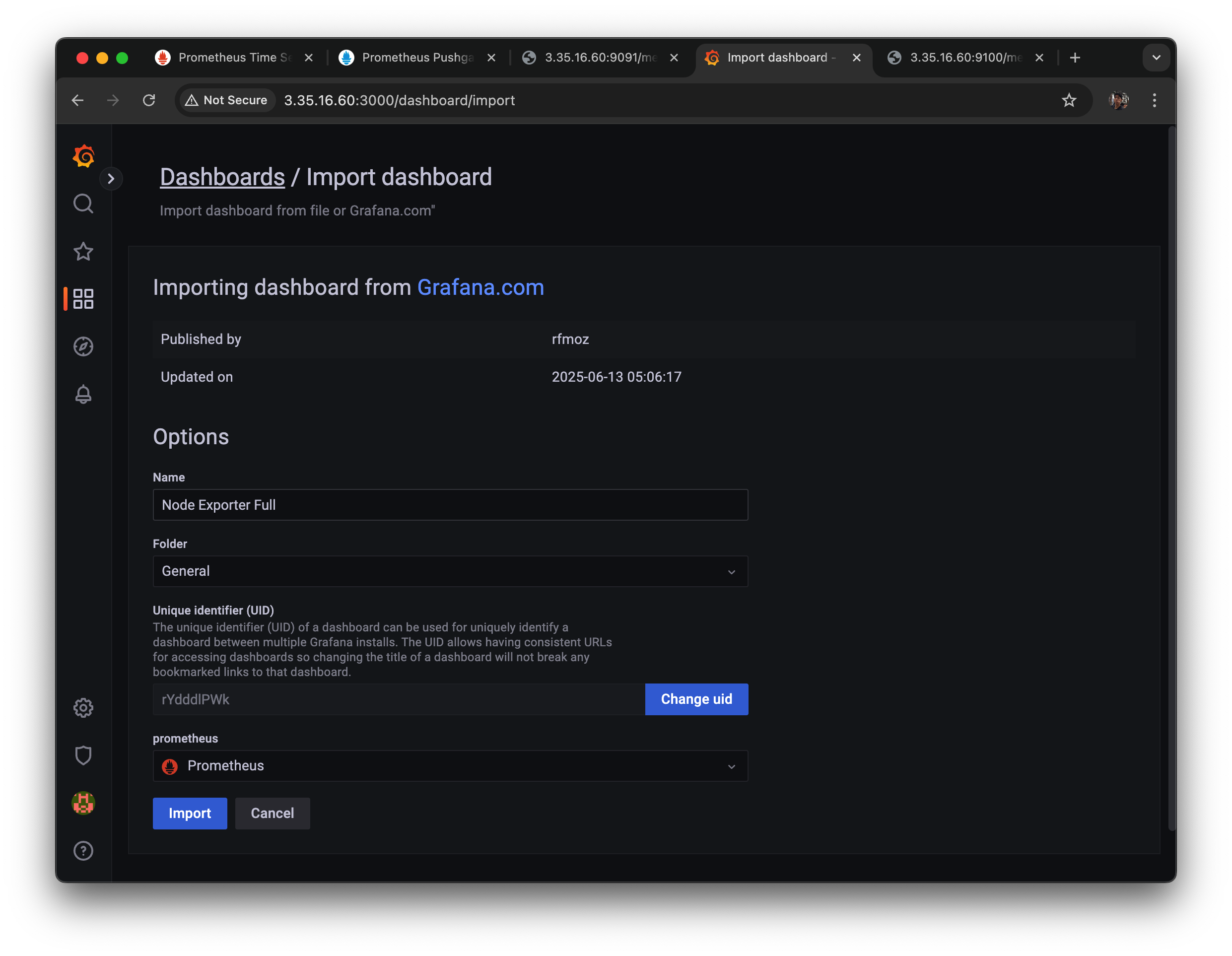Open the Alerting bell icon
Viewport: 1232px width, 956px height.
coord(83,394)
